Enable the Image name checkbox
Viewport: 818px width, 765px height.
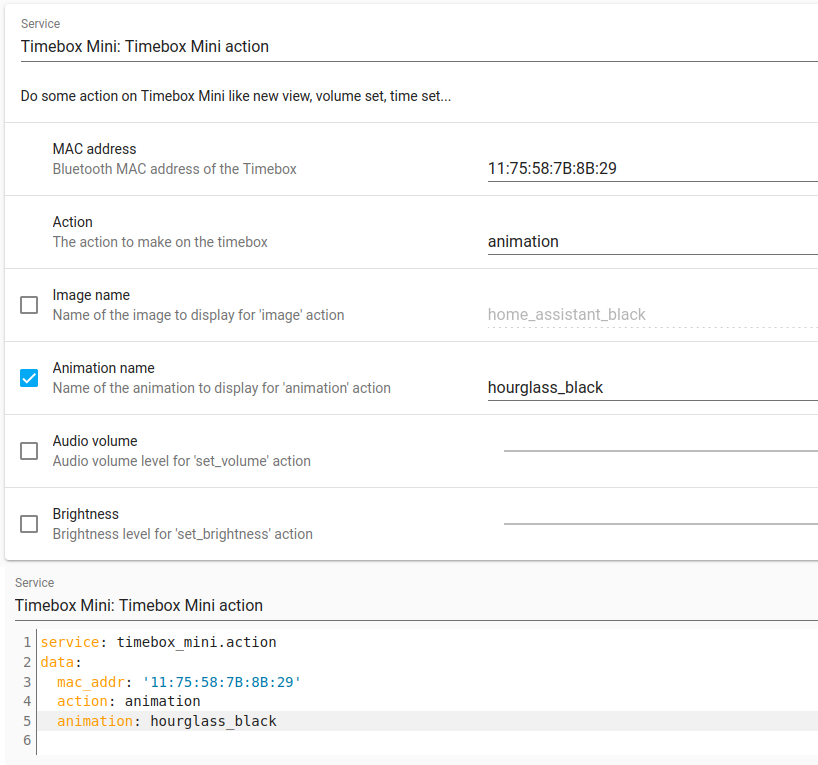point(29,305)
